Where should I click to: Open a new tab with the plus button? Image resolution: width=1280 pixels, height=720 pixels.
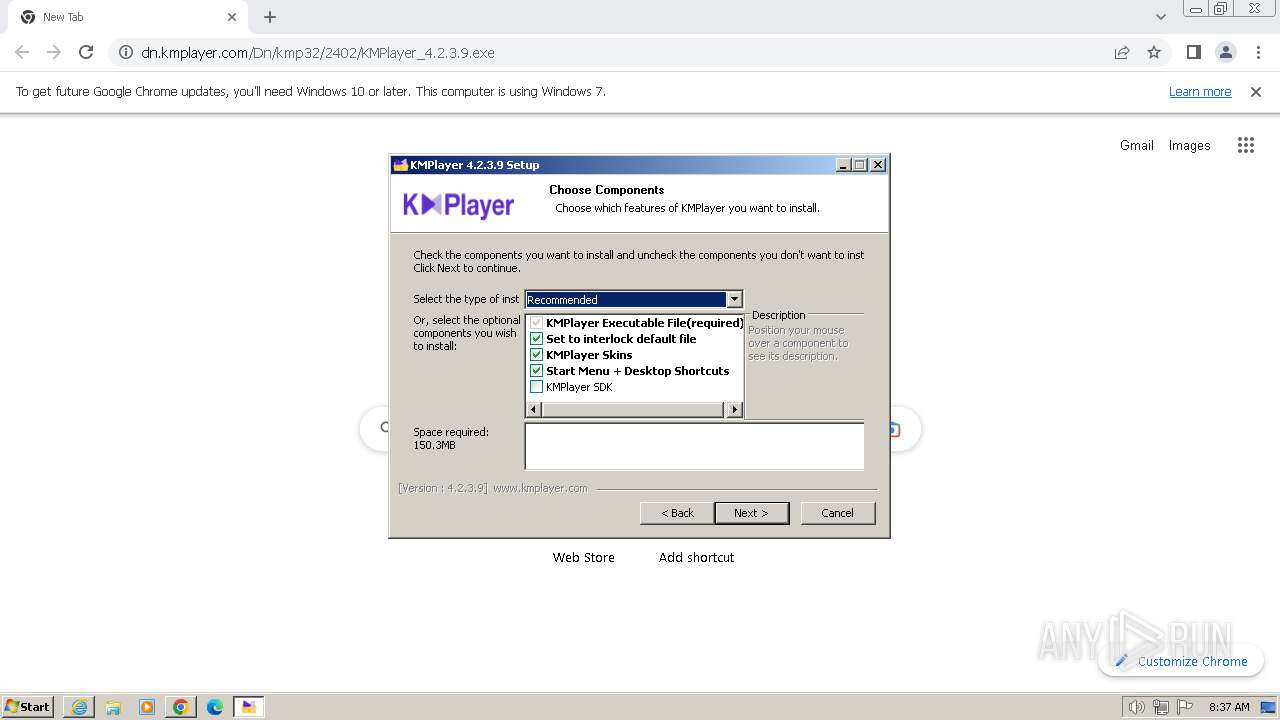[270, 17]
